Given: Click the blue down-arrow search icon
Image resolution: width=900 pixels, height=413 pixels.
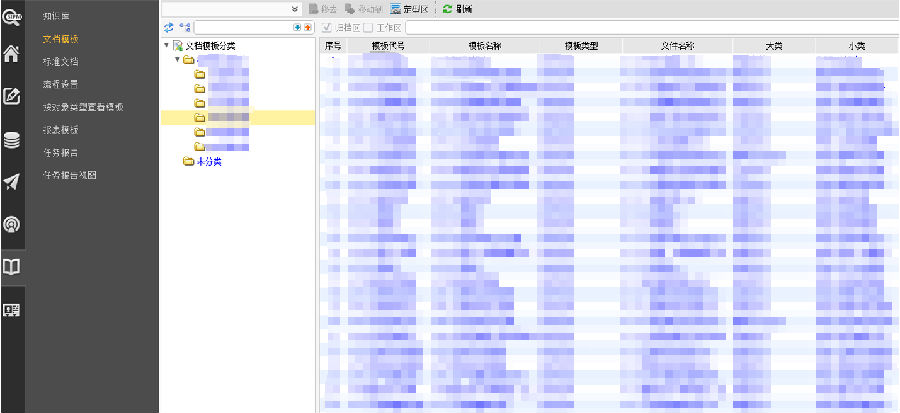Looking at the screenshot, I should pos(297,28).
